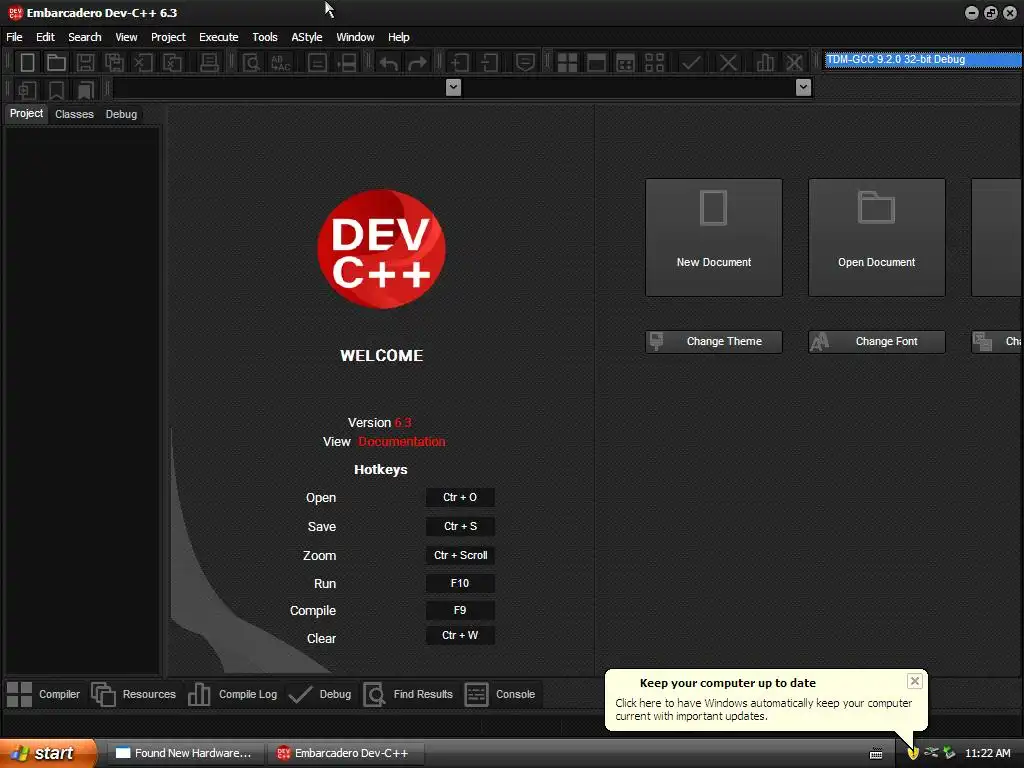This screenshot has height=768, width=1024.
Task: Click the Toggle Comment toolbar icon
Action: coord(525,63)
